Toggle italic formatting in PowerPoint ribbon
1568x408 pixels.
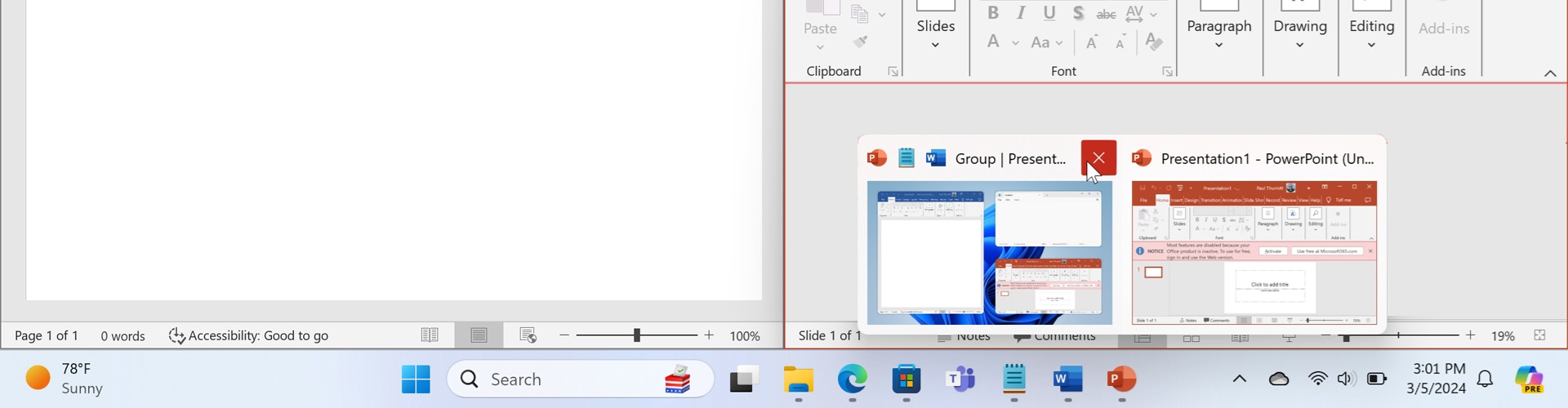click(1021, 13)
